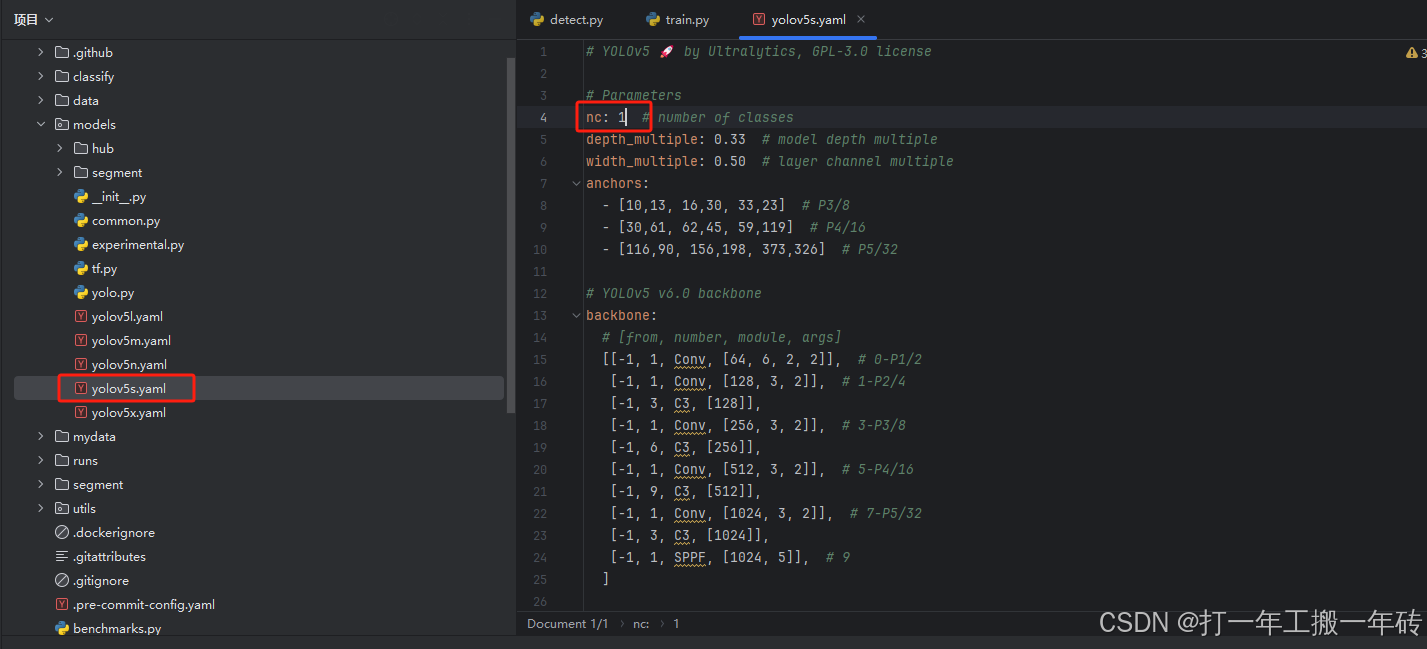This screenshot has width=1427, height=649.
Task: Click the nc: breadcrumb segment
Action: (x=641, y=623)
